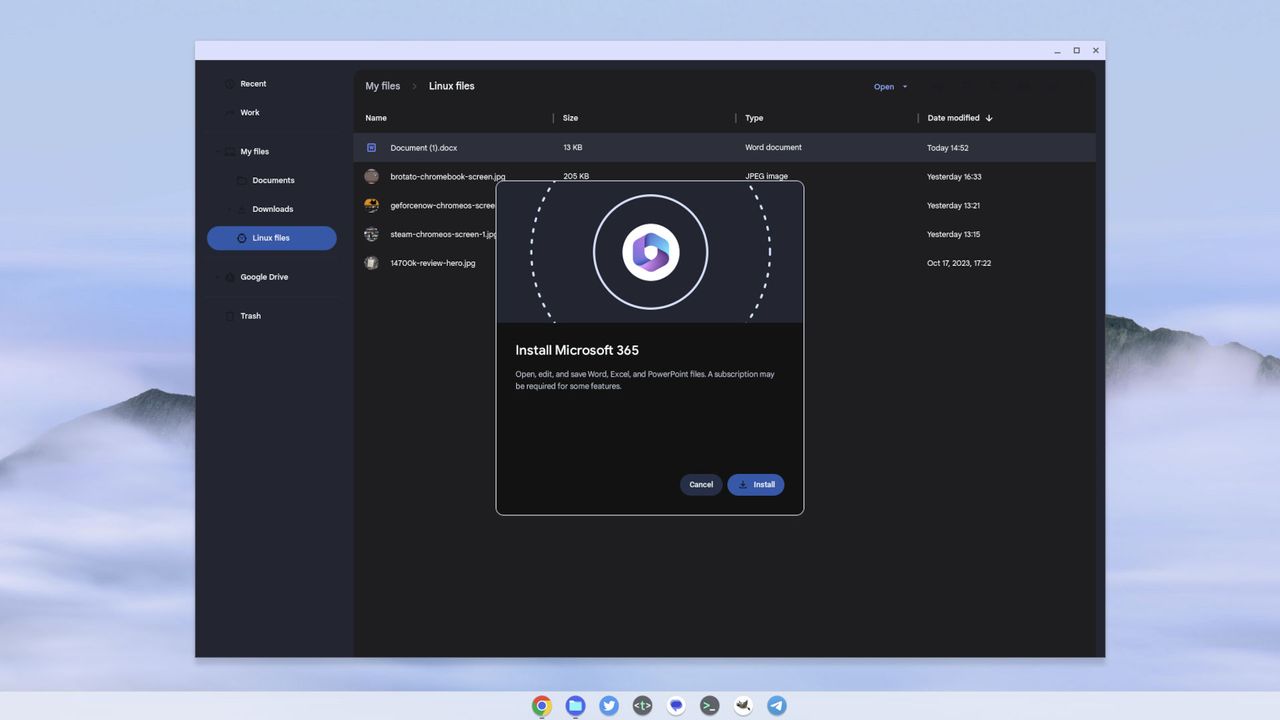This screenshot has height=720, width=1280.
Task: Open the Files app shelf icon
Action: [575, 706]
